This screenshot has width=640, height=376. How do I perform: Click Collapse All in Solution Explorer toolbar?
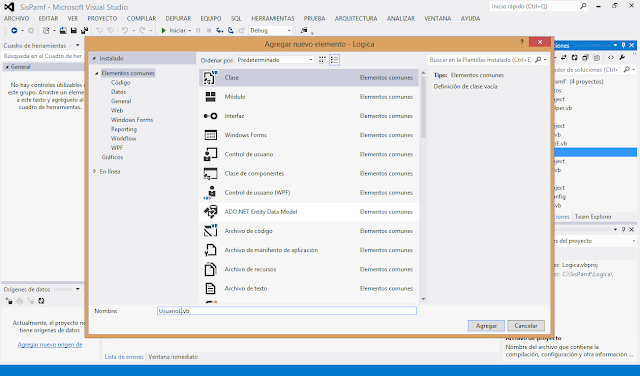coord(585,58)
